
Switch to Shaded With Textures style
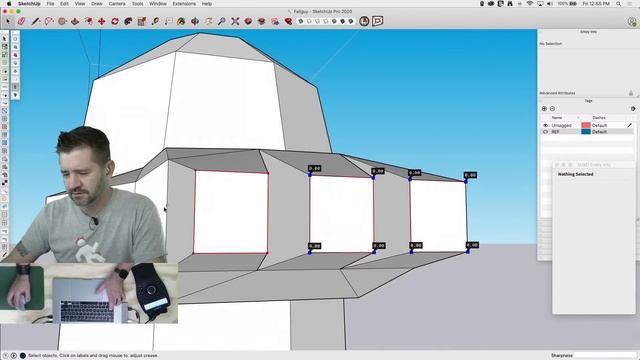pyautogui.click(x=342, y=21)
